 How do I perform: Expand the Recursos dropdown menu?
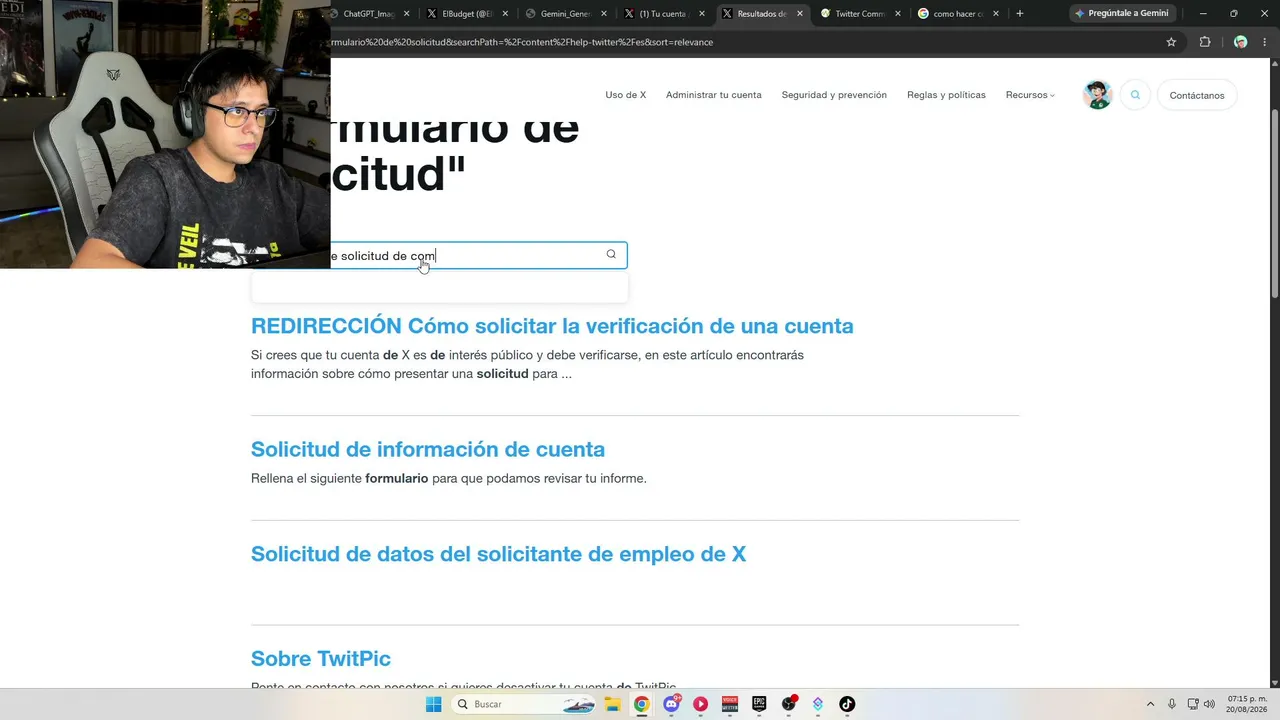[1030, 95]
